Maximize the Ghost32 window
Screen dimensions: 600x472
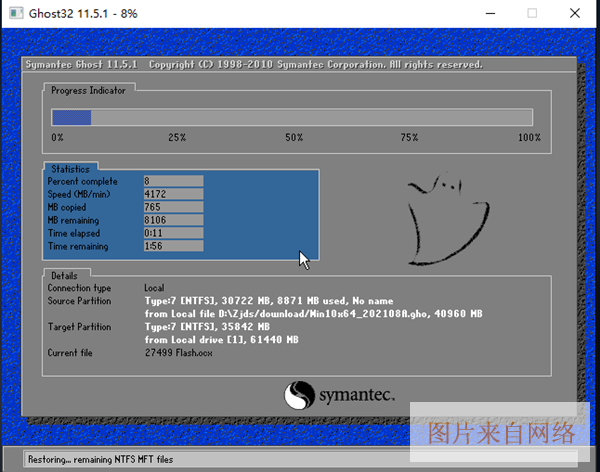pos(532,13)
